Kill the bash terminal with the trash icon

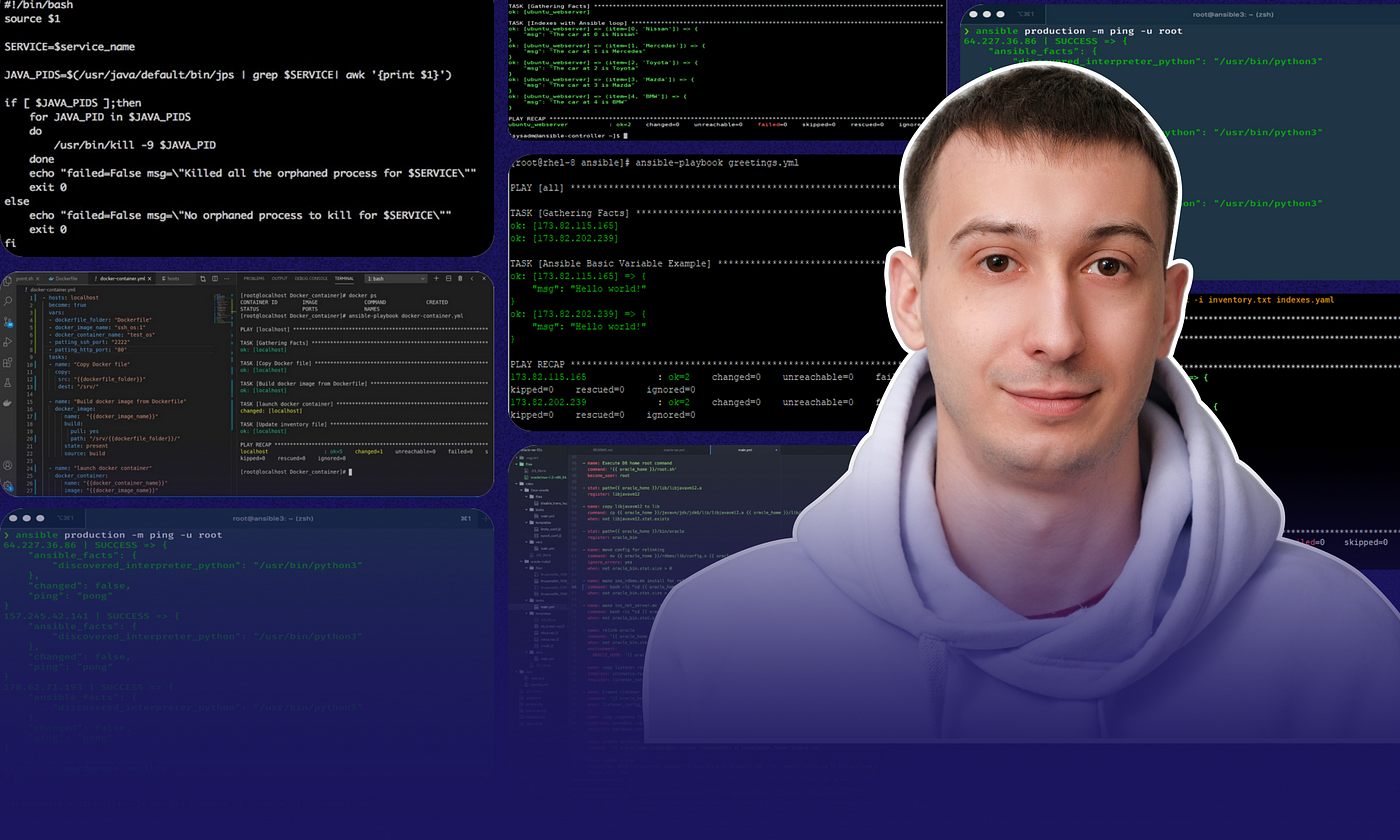coord(460,278)
